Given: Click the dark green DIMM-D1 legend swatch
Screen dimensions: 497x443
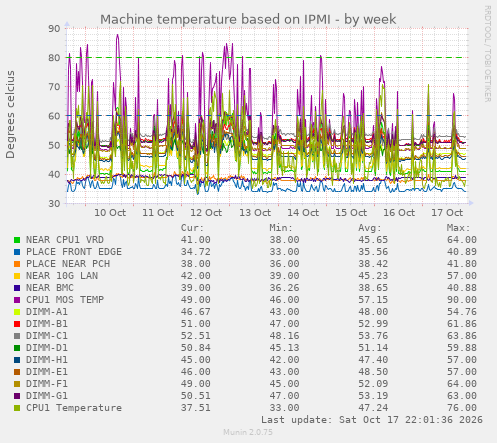Looking at the screenshot, I should 17,348.
